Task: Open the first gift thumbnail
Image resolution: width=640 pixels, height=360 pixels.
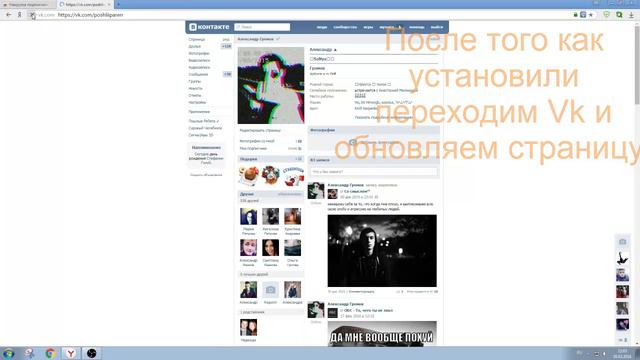Action: click(249, 176)
